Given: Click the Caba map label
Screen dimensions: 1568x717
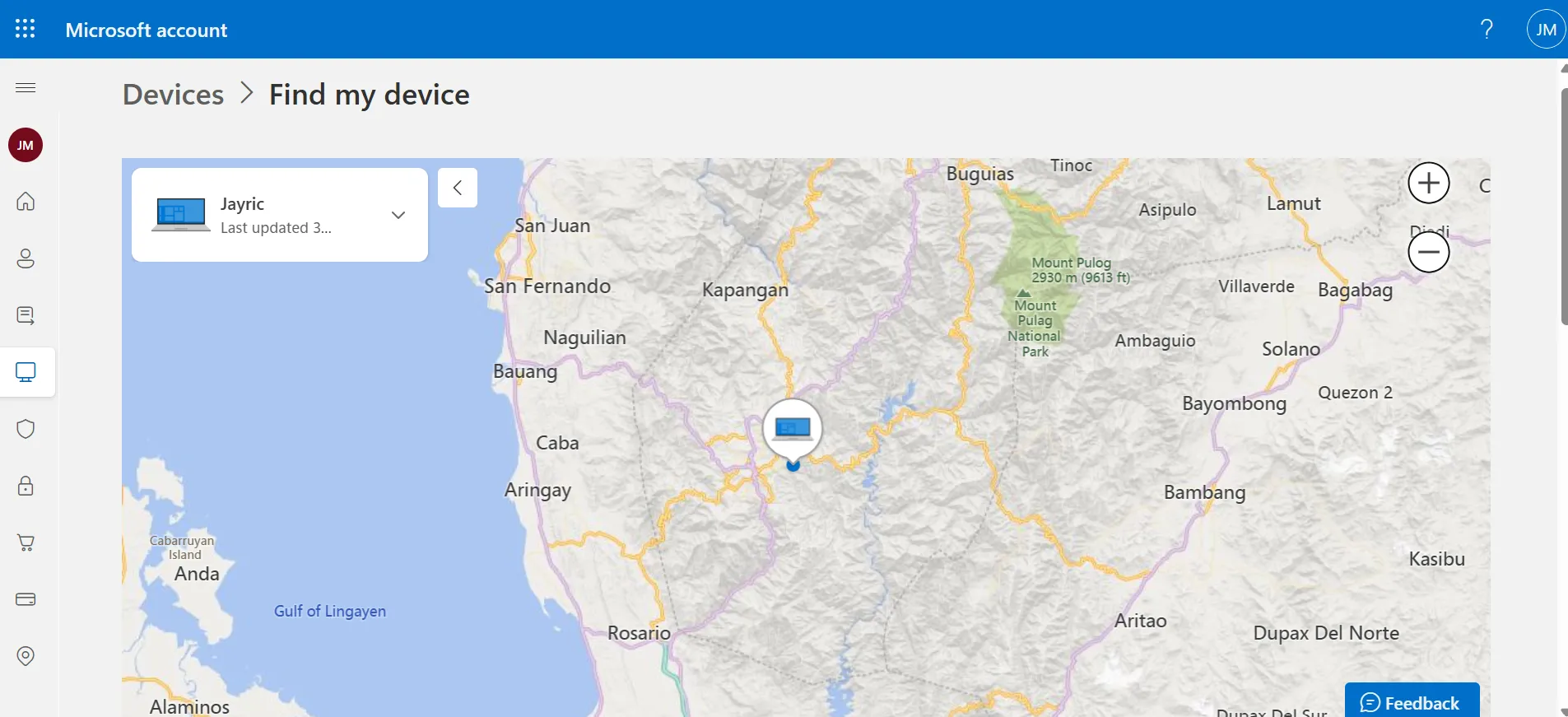Looking at the screenshot, I should tap(557, 443).
